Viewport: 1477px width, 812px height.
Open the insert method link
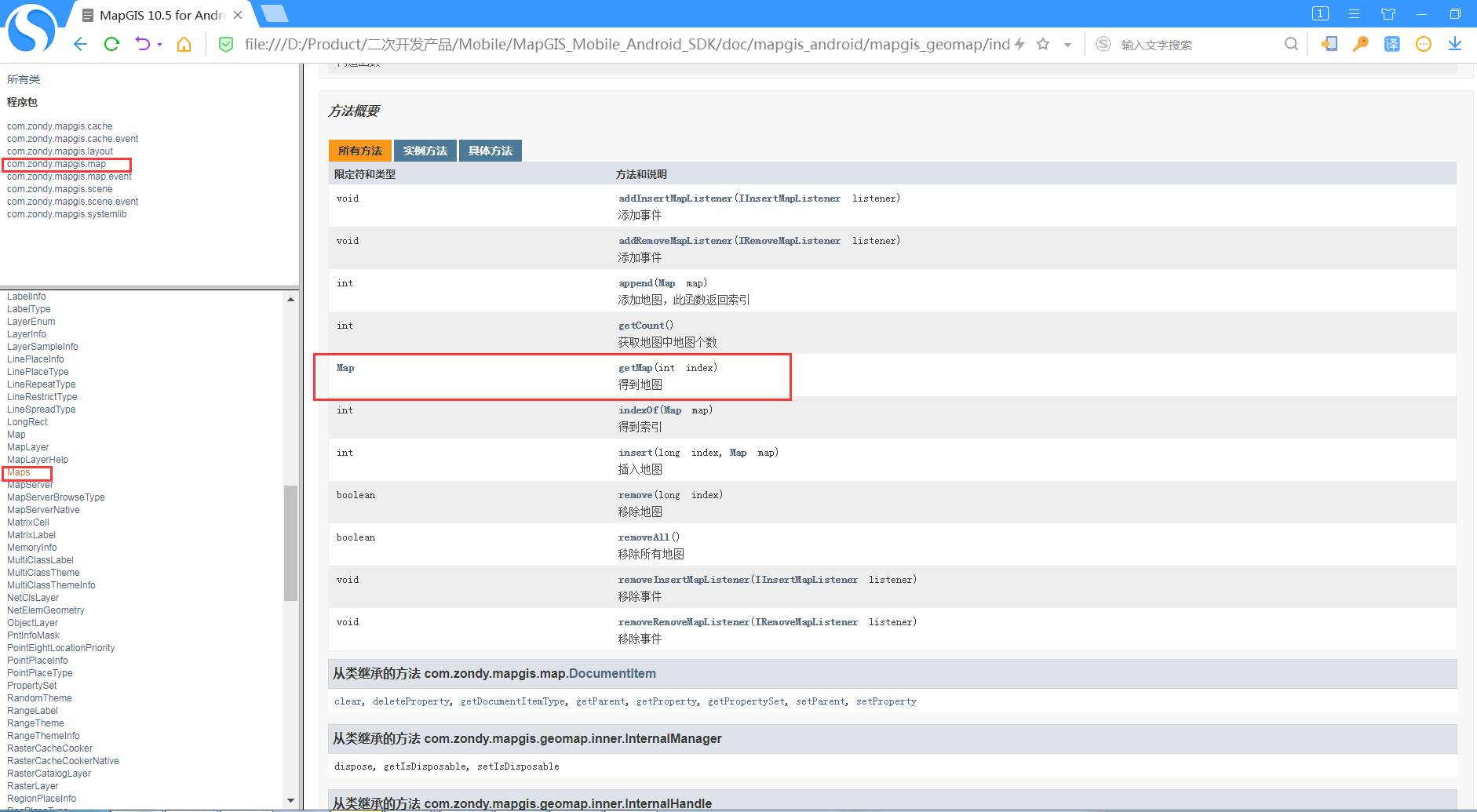click(635, 453)
